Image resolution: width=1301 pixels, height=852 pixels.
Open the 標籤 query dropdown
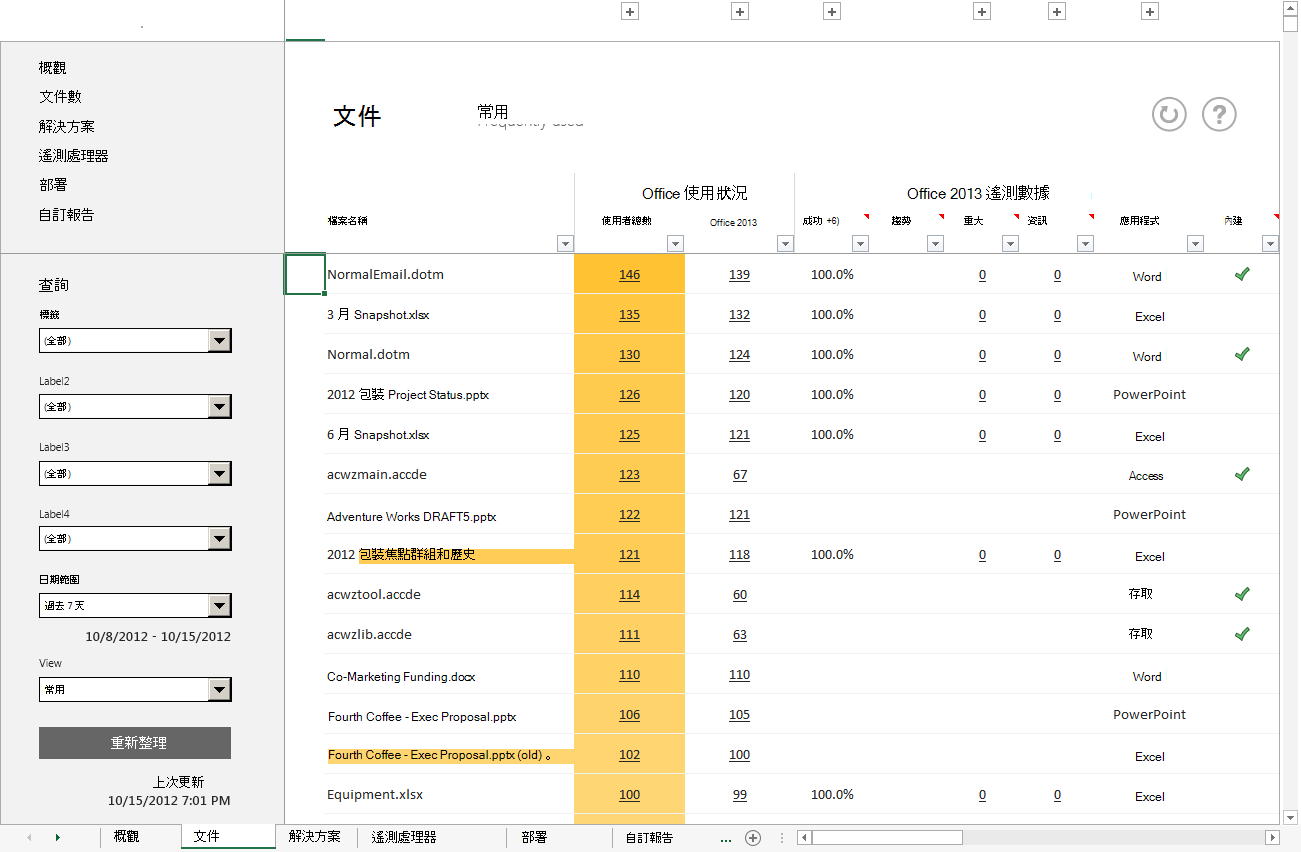pos(220,341)
